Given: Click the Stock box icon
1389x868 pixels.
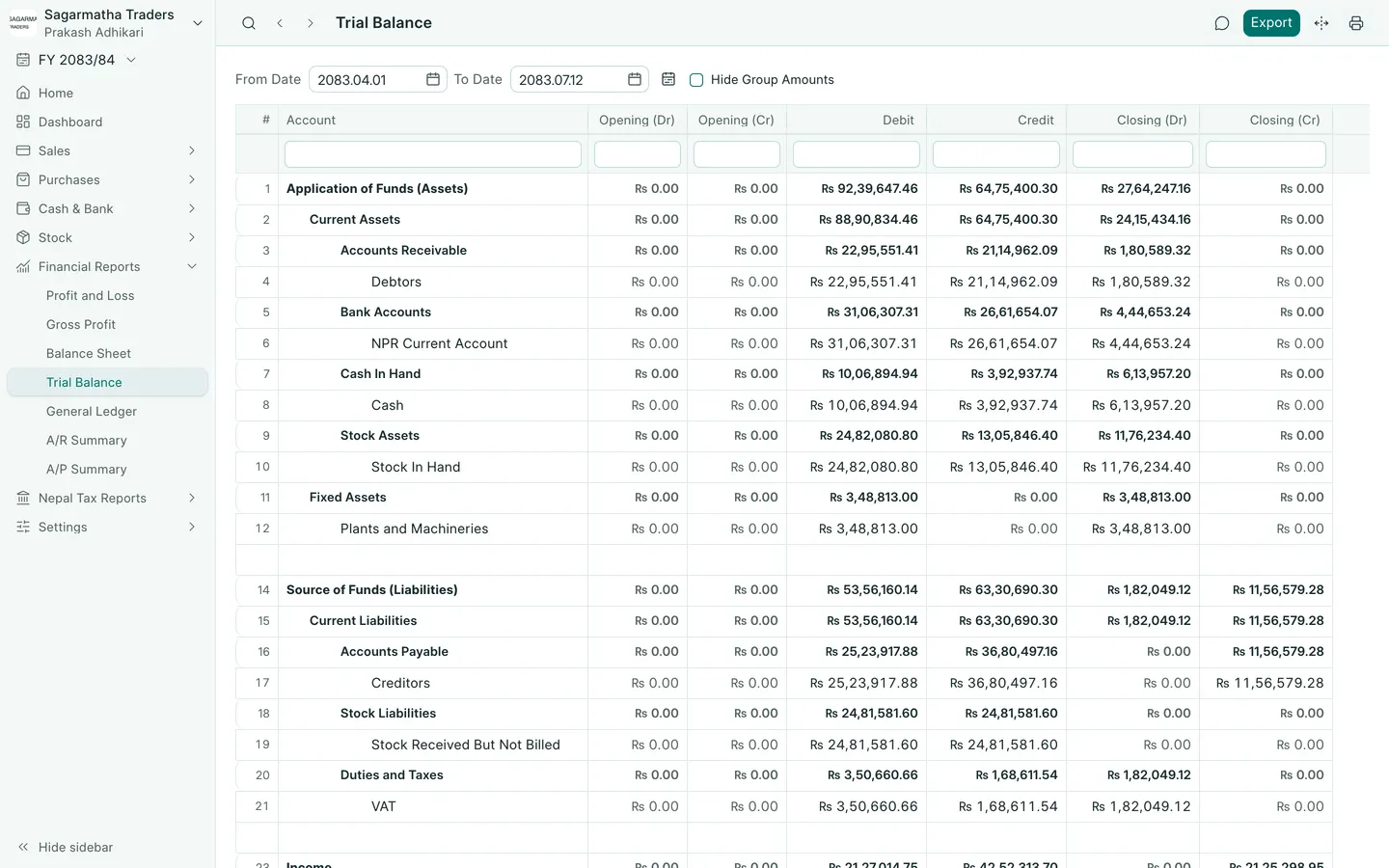Looking at the screenshot, I should 23,237.
